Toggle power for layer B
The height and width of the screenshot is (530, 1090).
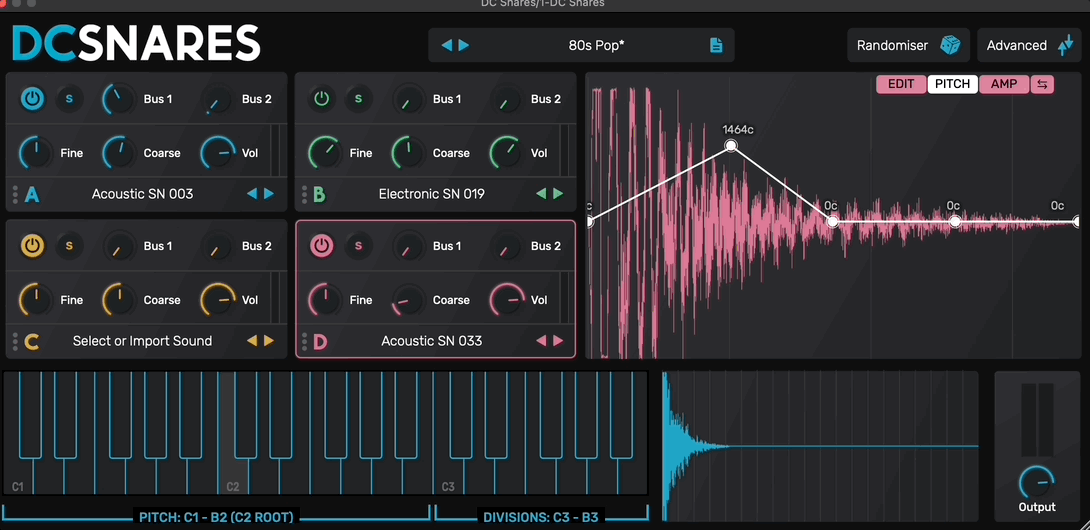point(321,99)
